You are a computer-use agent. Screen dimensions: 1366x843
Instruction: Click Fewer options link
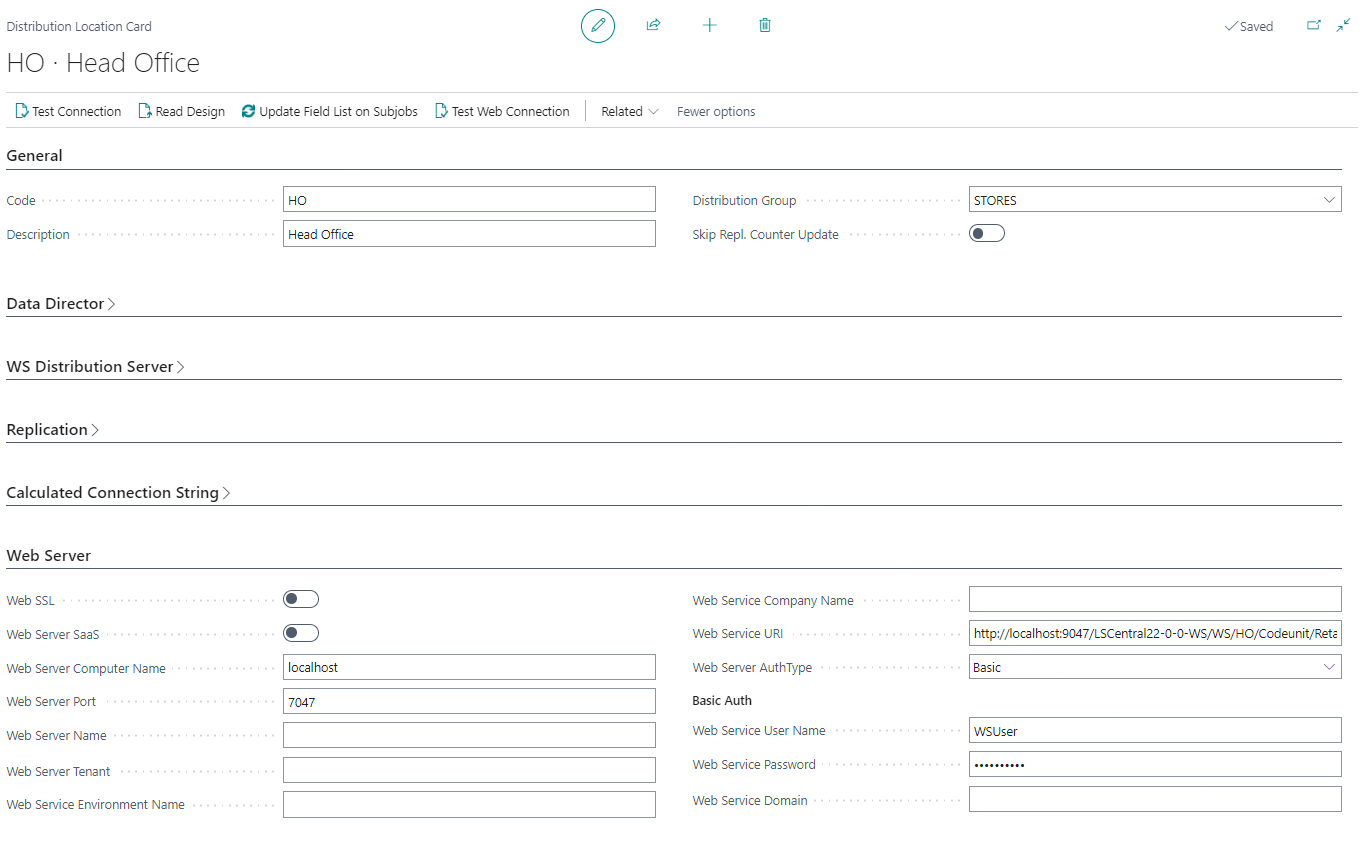tap(716, 111)
